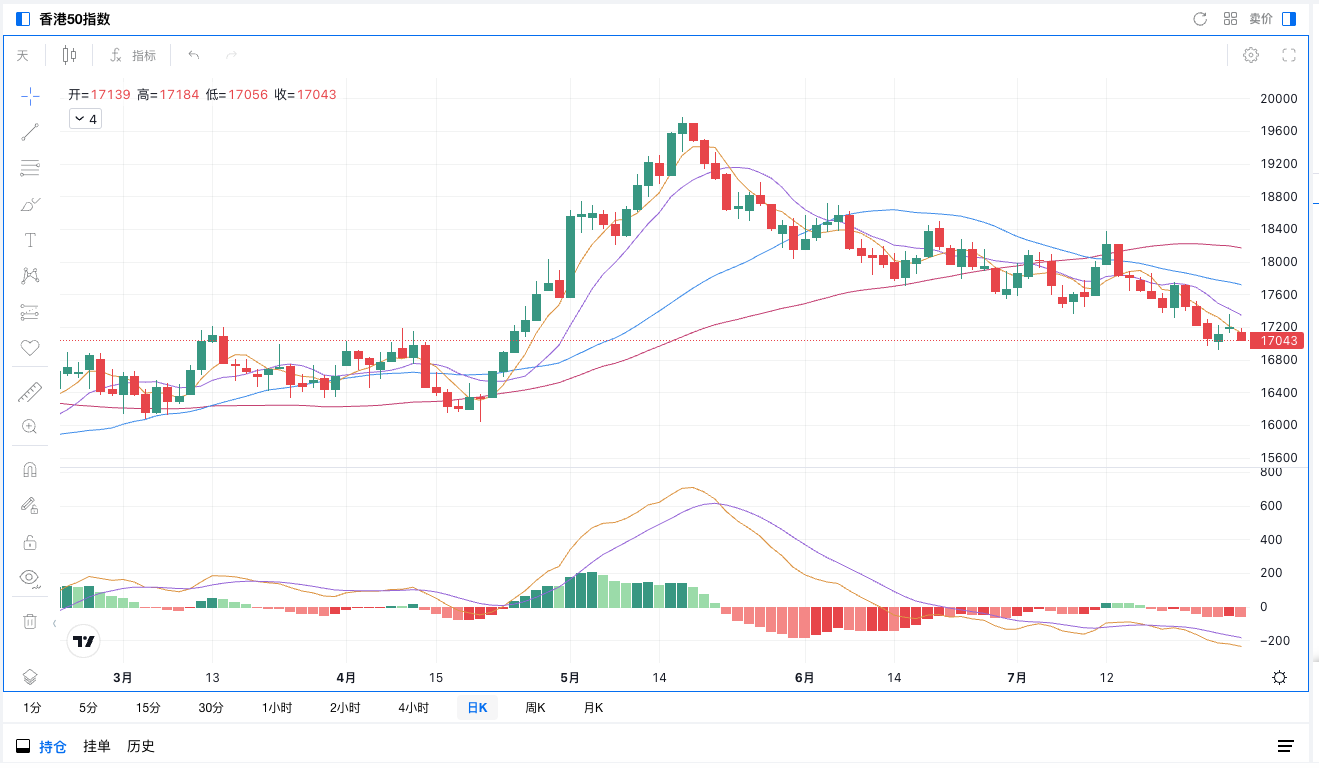Select the trend line drawing tool
Screen dimensions: 1319x768
(x=30, y=132)
